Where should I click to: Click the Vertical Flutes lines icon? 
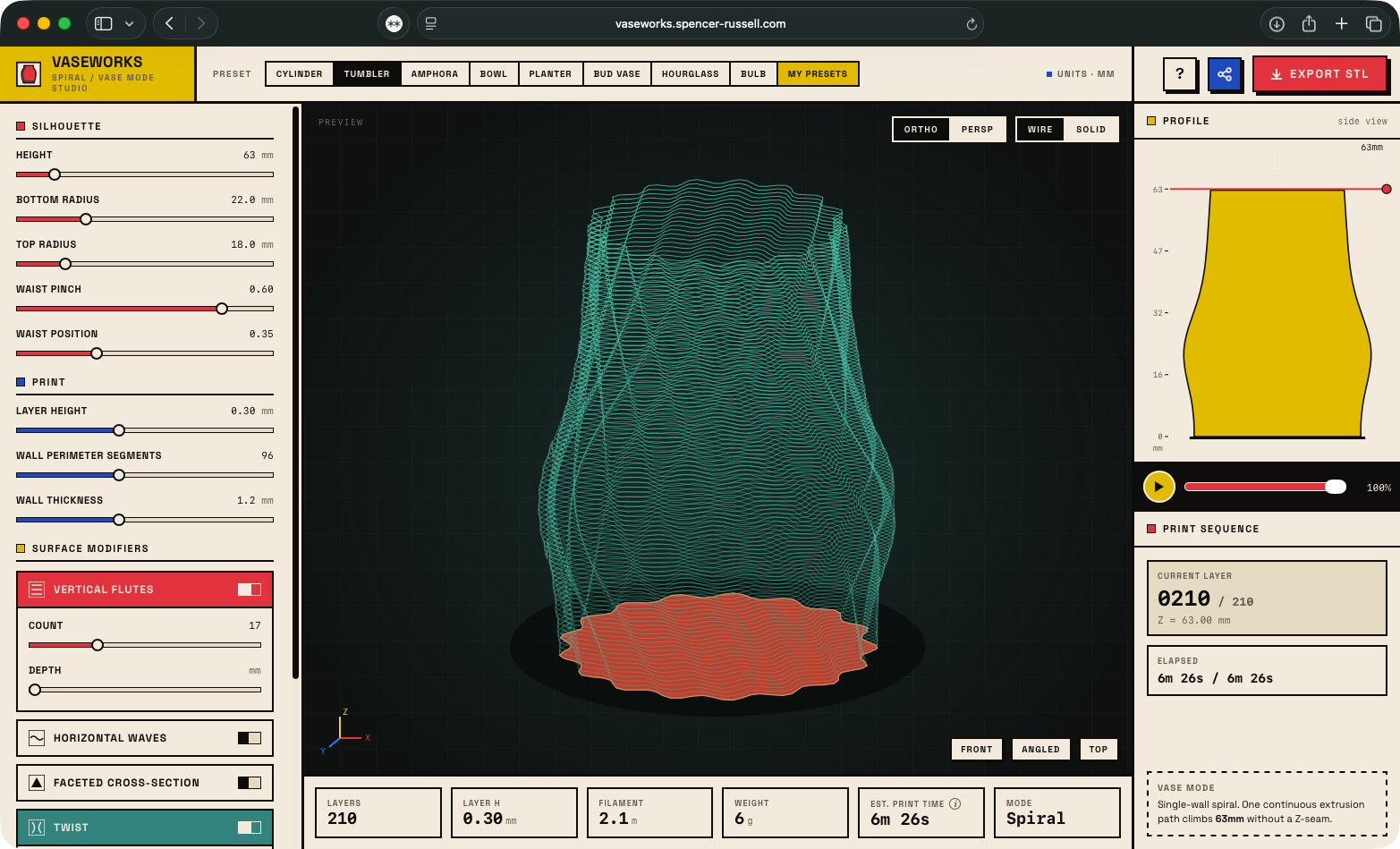click(37, 590)
